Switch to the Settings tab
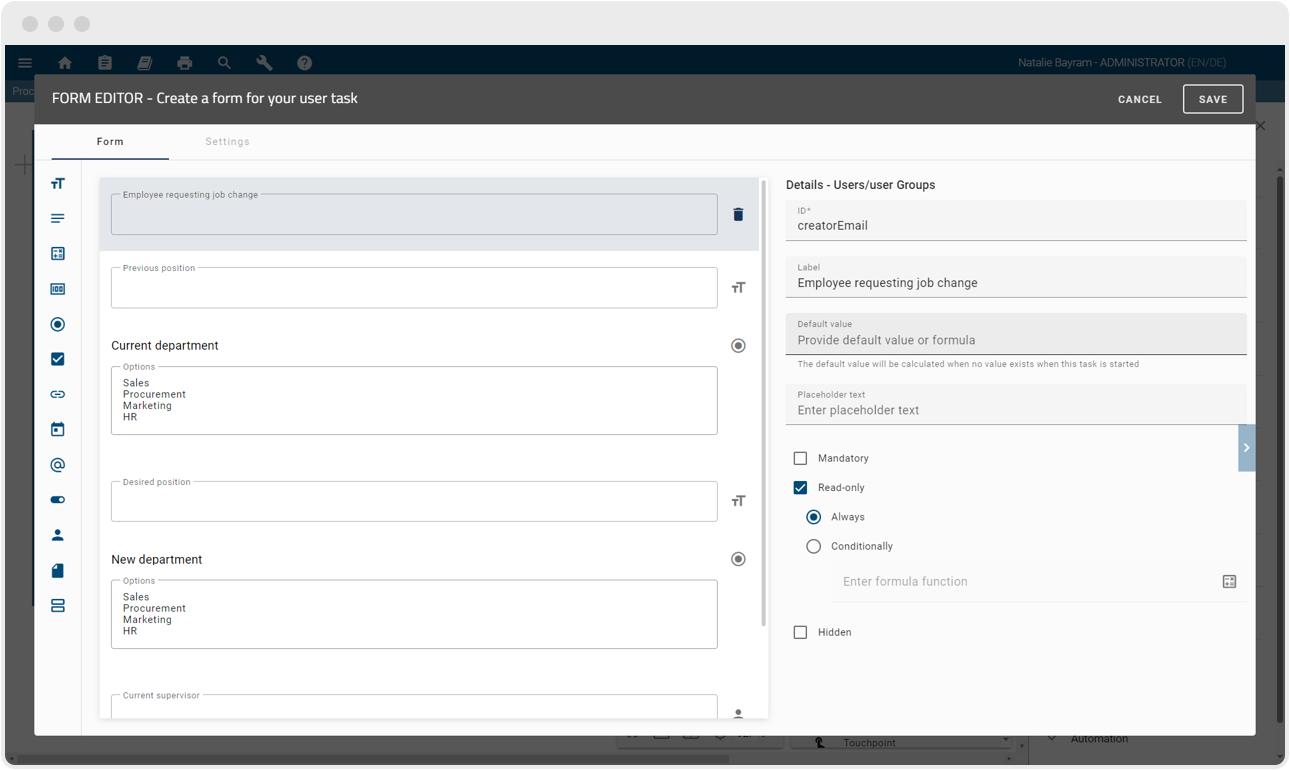Screen dimensions: 1290x770 tap(228, 142)
